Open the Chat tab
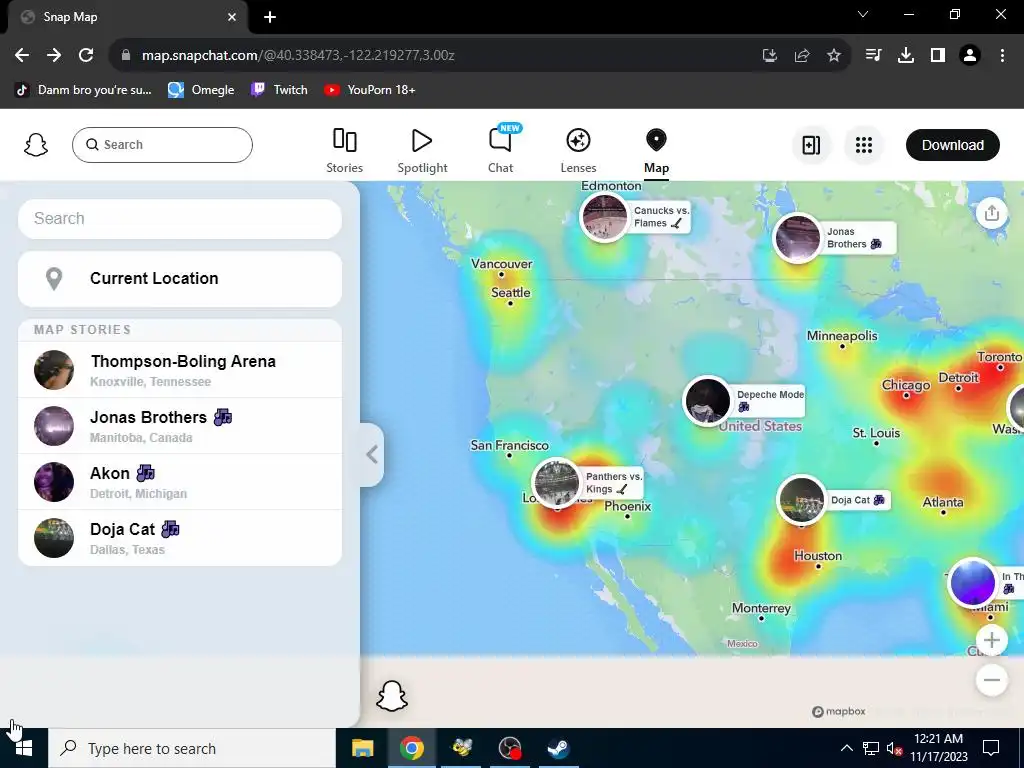The height and width of the screenshot is (768, 1024). 501,151
